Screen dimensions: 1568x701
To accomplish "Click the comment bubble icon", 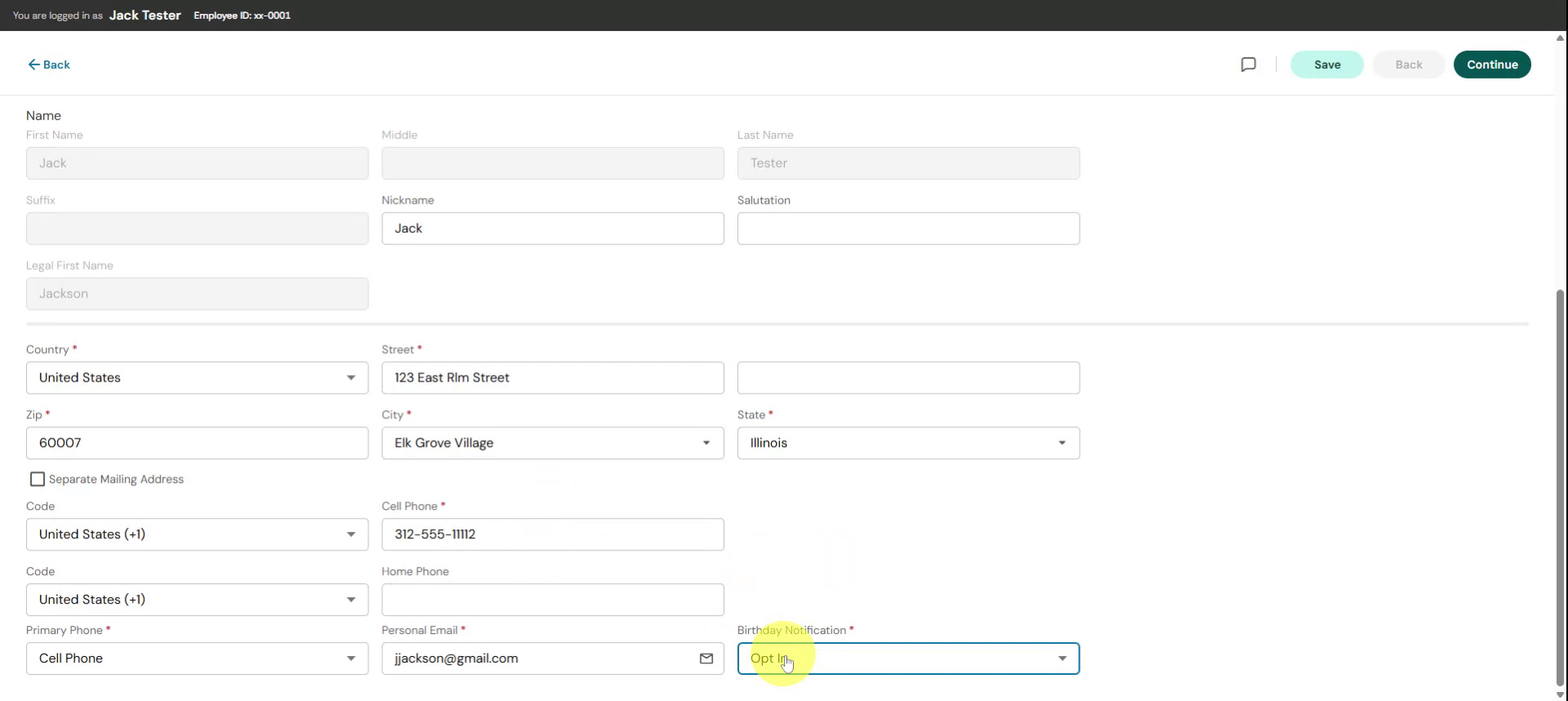I will (1248, 65).
